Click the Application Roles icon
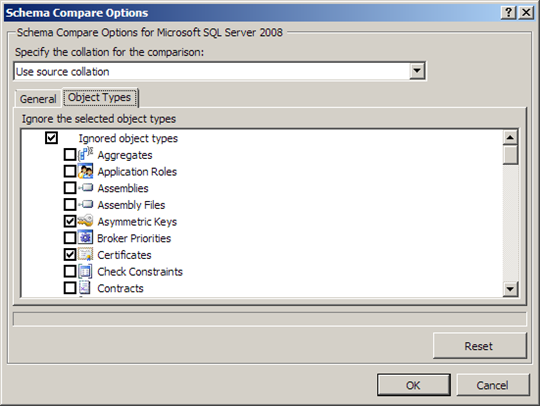Image resolution: width=540 pixels, height=406 pixels. 85,171
